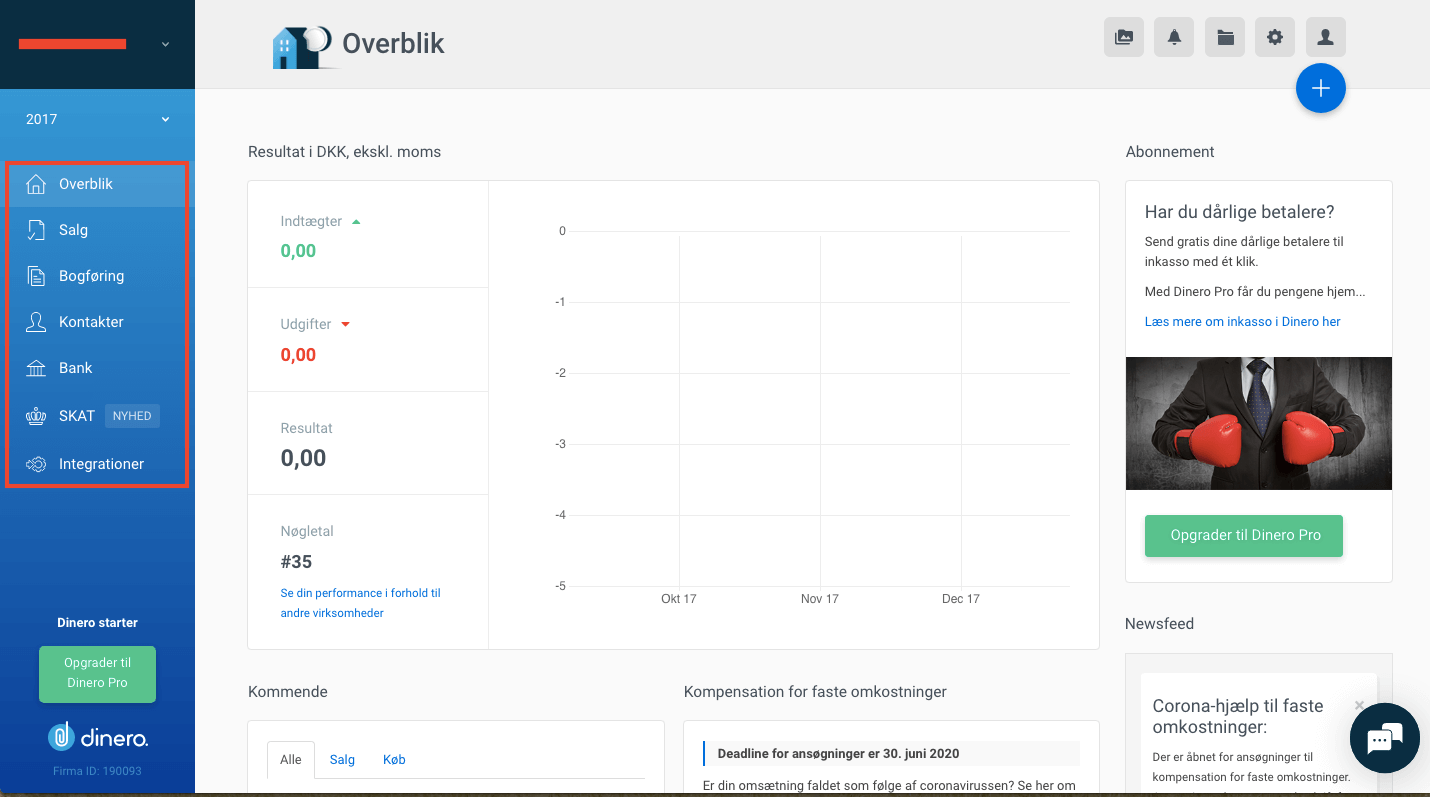
Task: Click the Salg document icon in sidebar
Action: click(36, 230)
